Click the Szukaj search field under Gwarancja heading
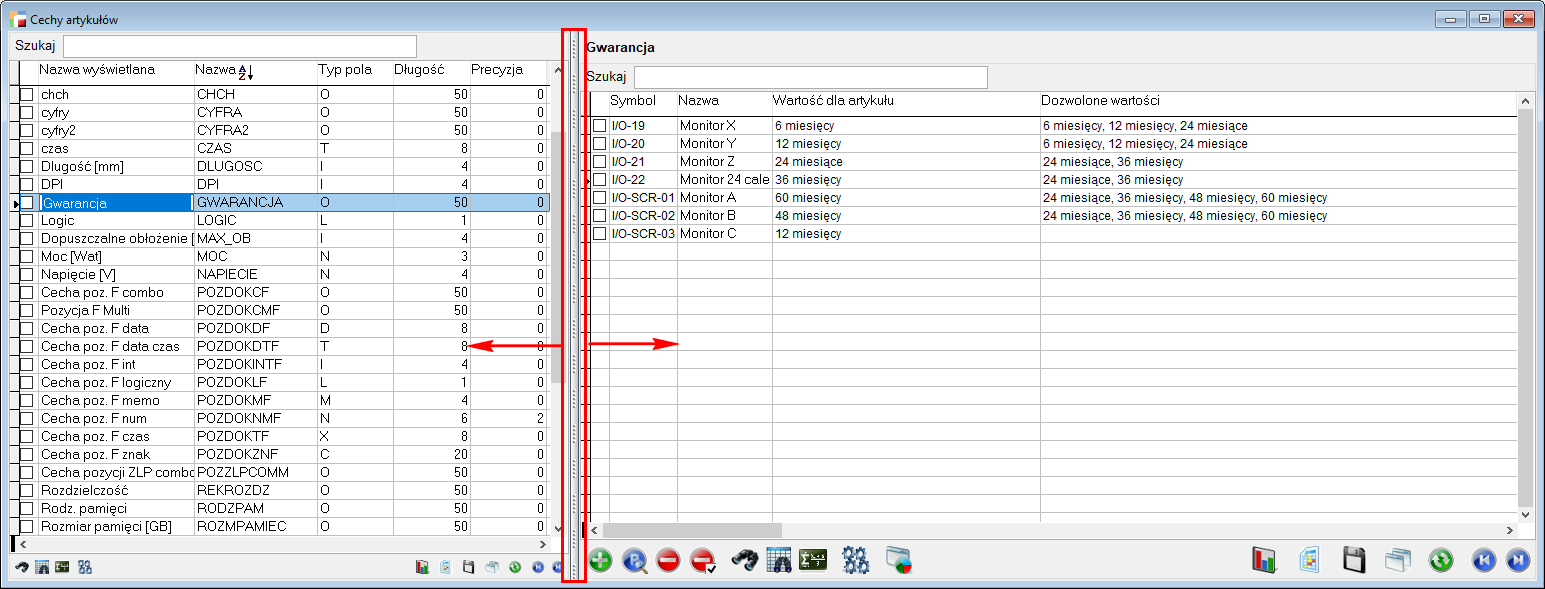Screen dimensions: 1545x589 (x=810, y=77)
